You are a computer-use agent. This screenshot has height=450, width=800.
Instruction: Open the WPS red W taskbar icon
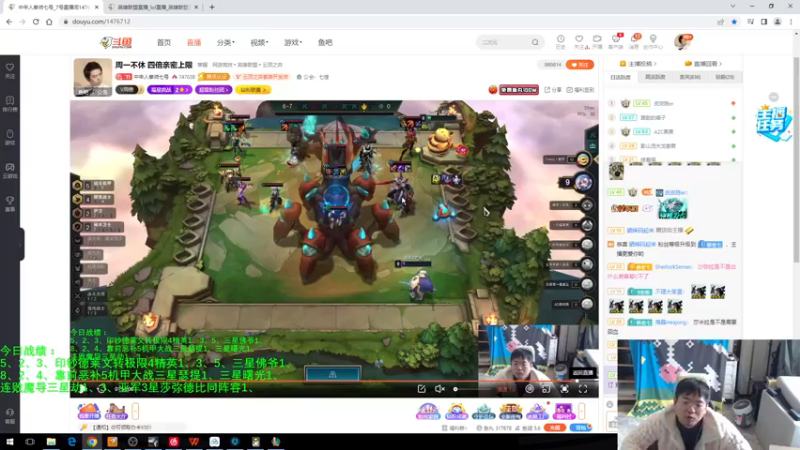point(194,442)
